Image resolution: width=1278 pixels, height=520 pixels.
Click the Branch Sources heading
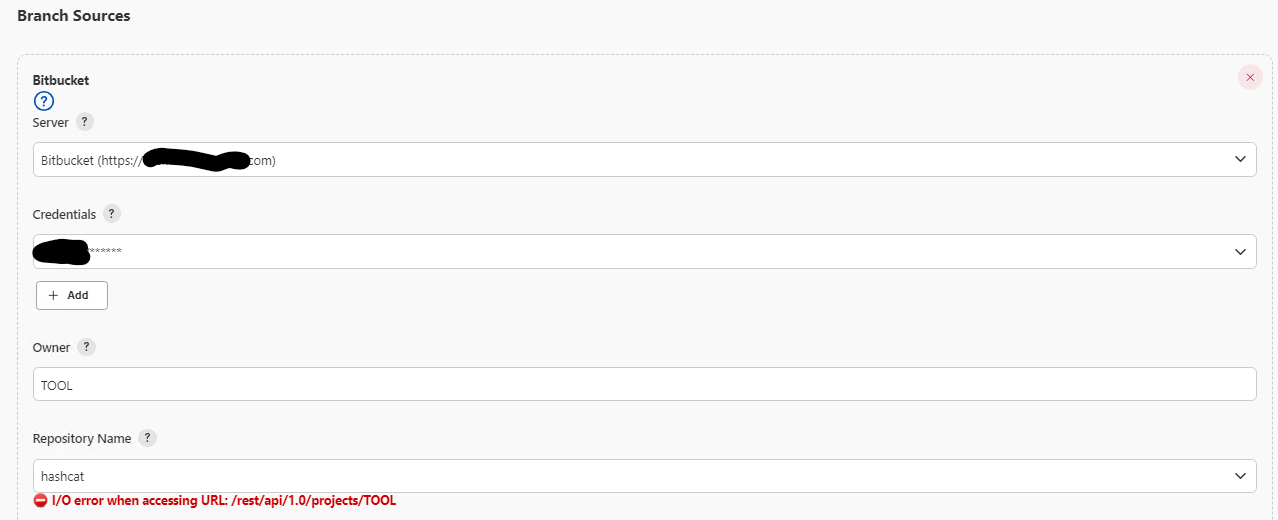(x=74, y=16)
